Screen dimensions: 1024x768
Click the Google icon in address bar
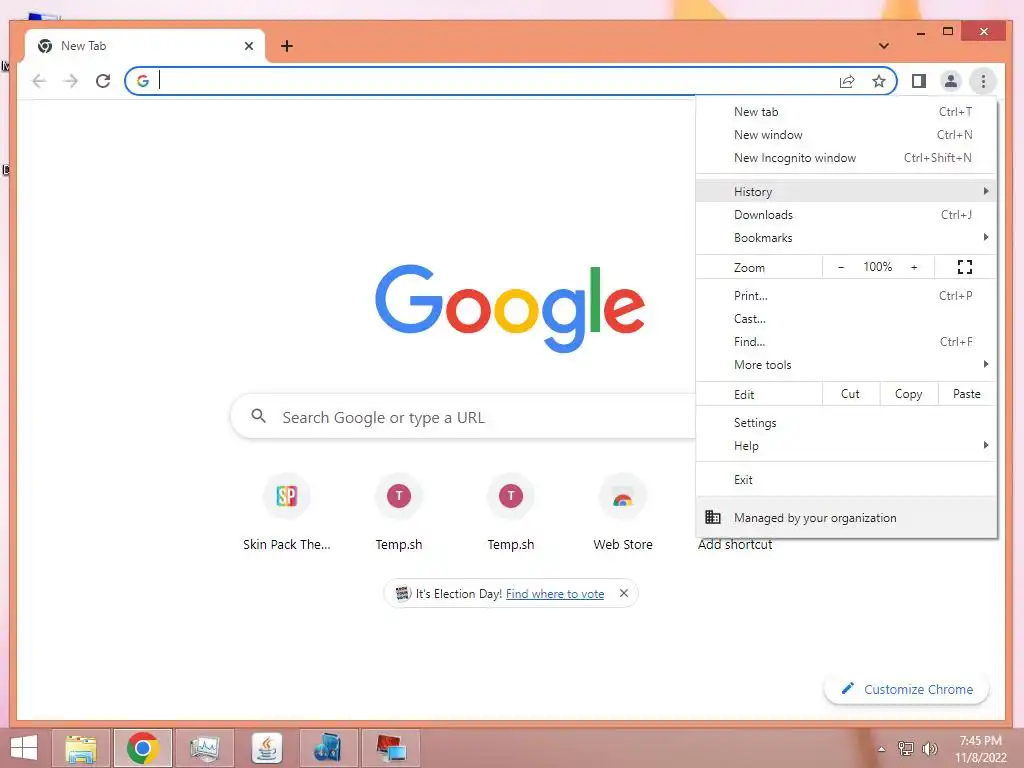coord(143,80)
